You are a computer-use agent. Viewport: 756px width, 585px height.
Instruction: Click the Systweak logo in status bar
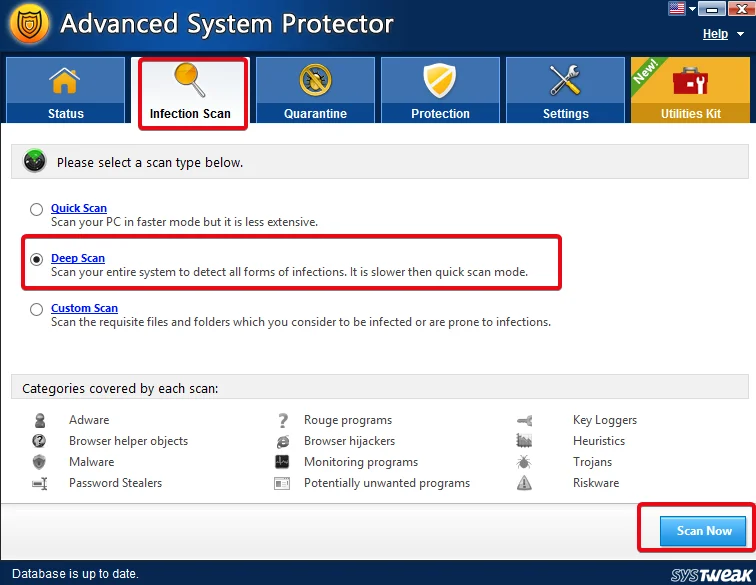[711, 575]
